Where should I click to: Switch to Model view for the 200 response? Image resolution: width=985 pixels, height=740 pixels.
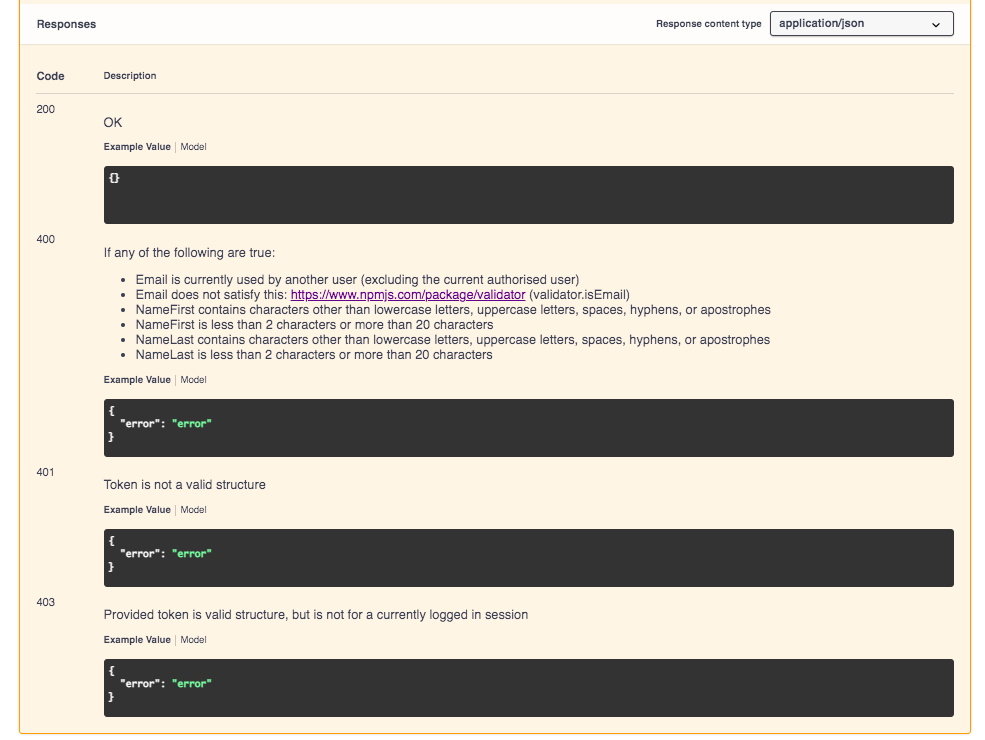click(x=192, y=146)
